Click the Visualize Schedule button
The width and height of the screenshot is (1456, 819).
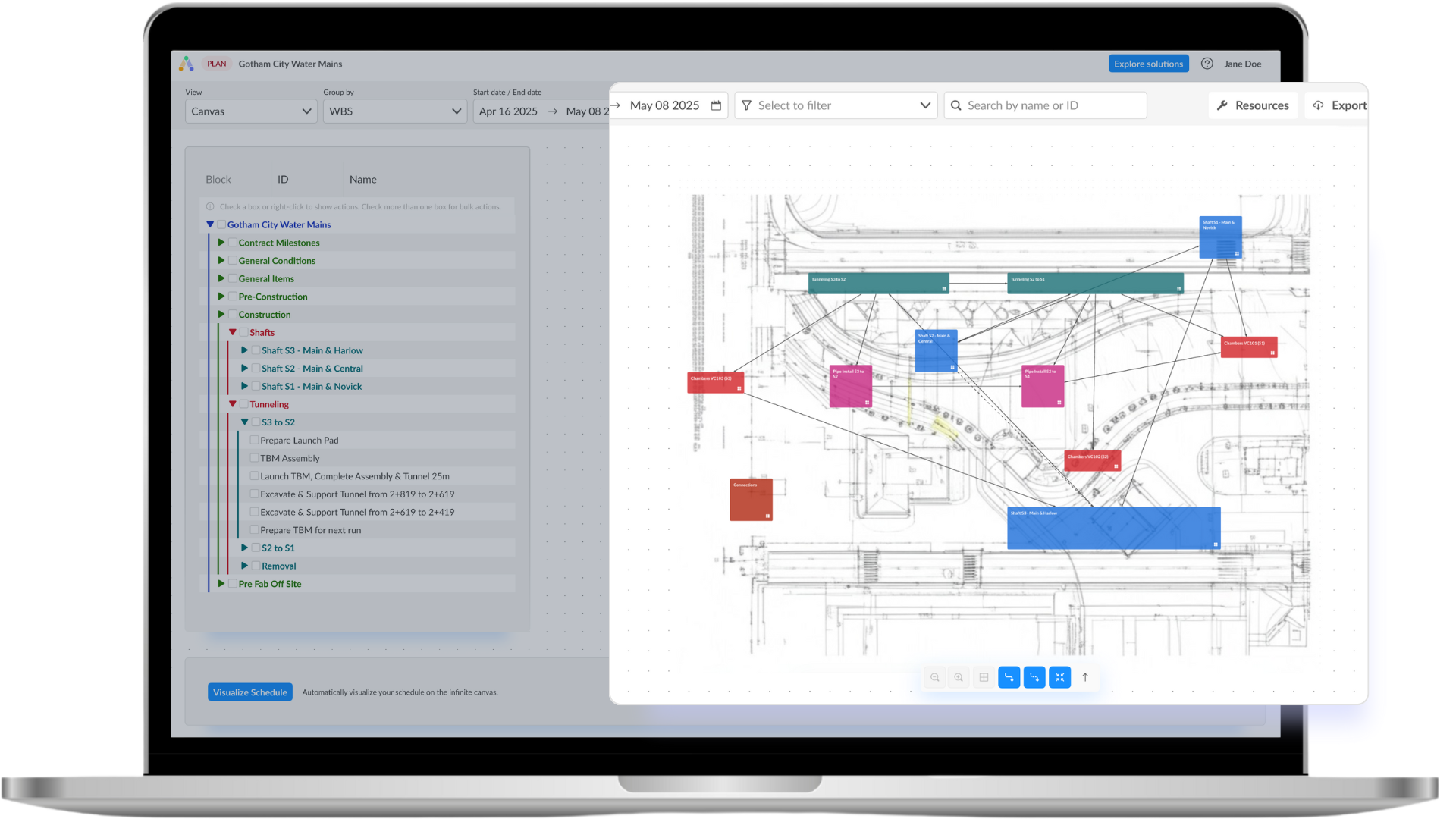coord(249,692)
